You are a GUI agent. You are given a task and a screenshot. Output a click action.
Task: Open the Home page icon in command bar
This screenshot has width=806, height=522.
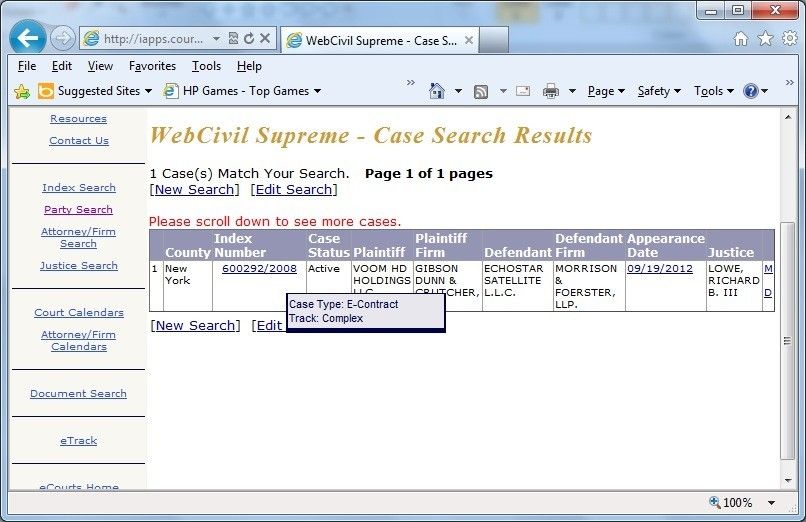pyautogui.click(x=436, y=91)
